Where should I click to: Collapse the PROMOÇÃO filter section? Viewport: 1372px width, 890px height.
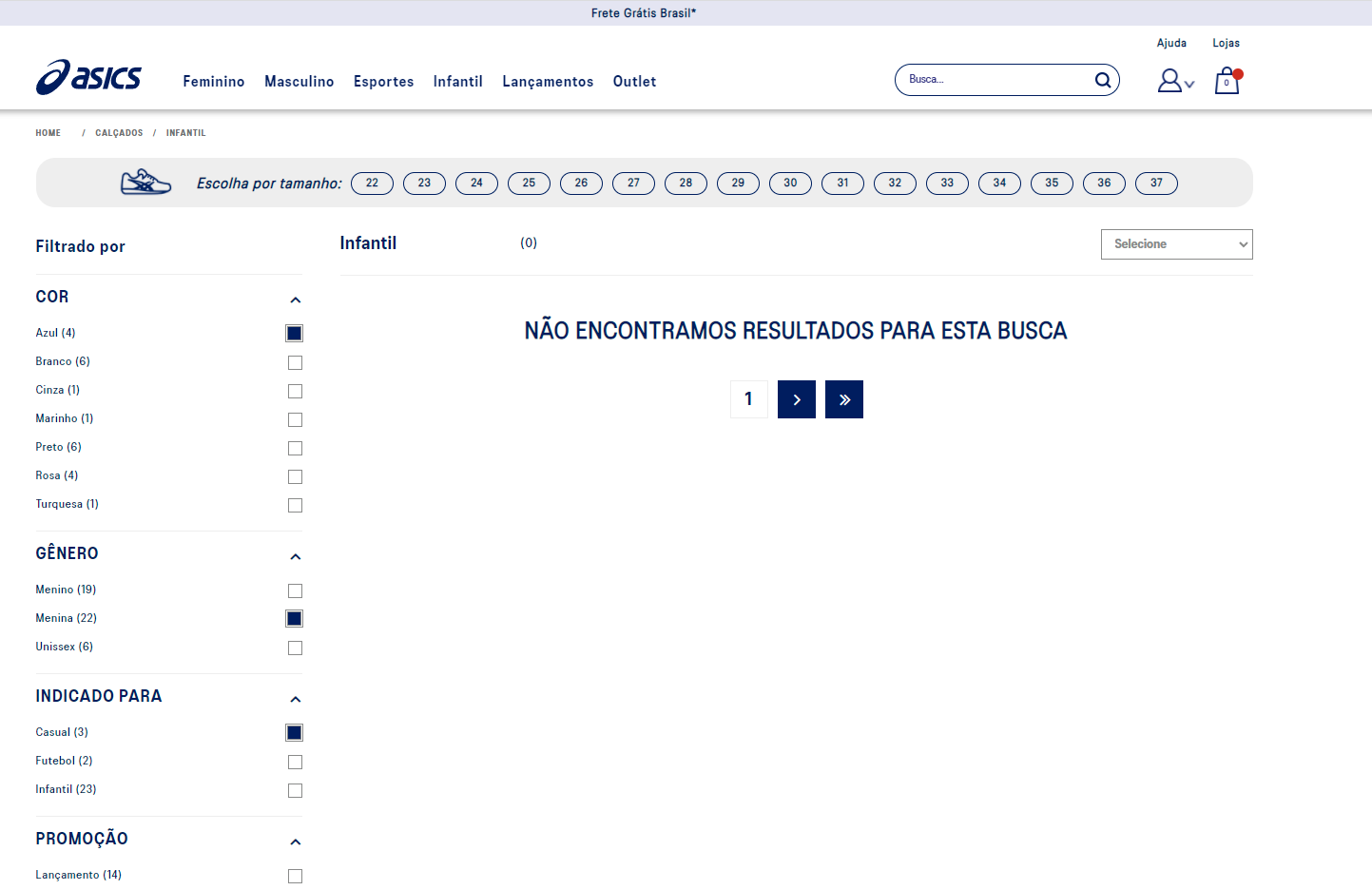pos(296,842)
